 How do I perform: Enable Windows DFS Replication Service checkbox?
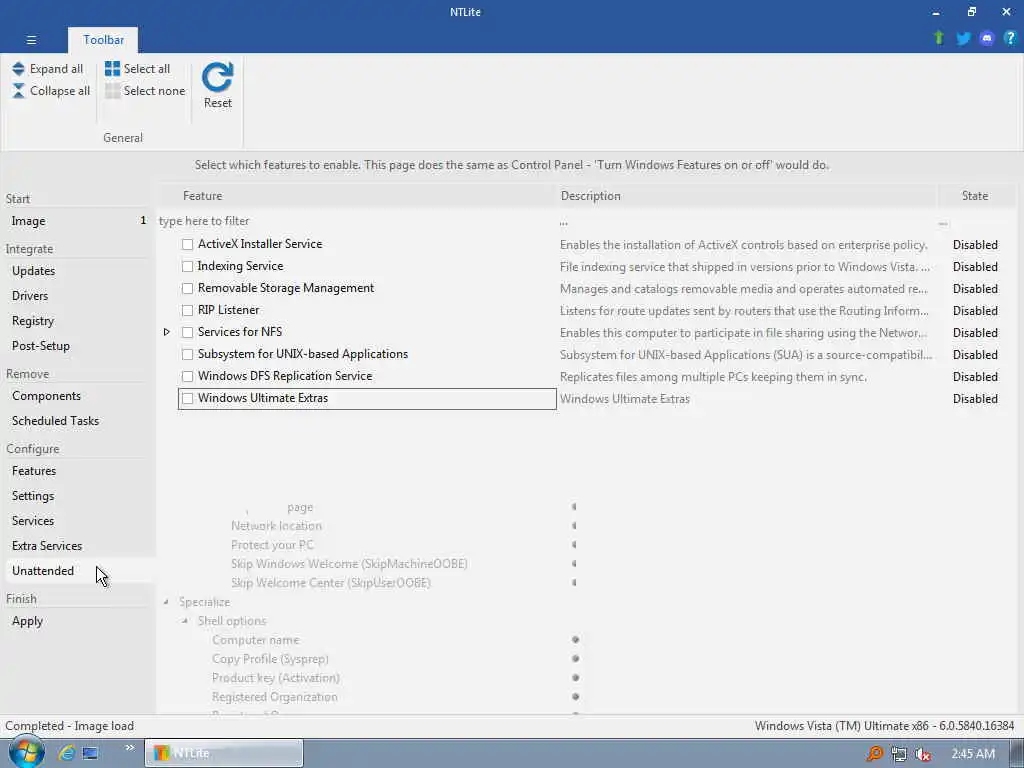187,376
